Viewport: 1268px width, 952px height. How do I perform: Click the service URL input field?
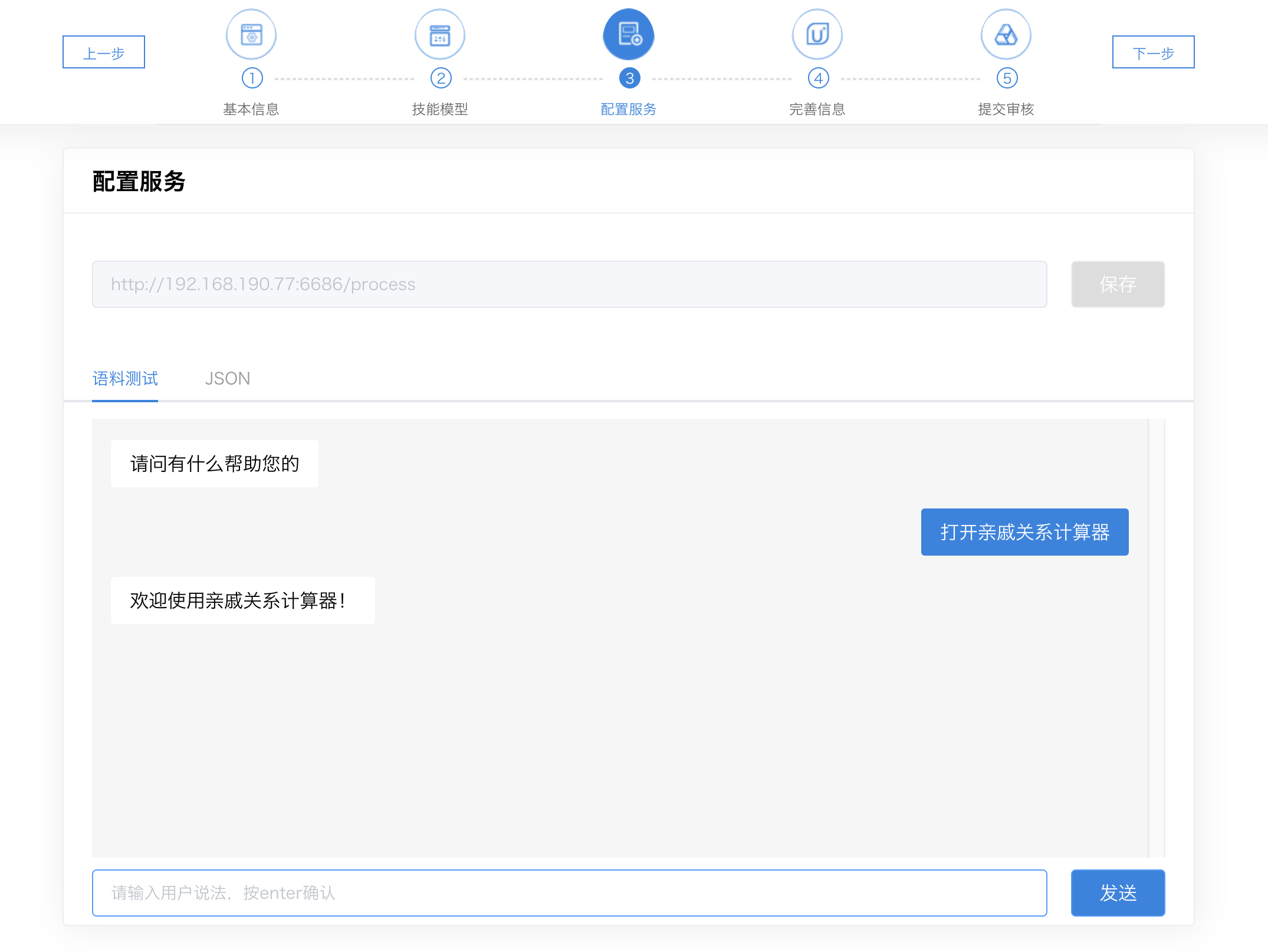pyautogui.click(x=569, y=284)
